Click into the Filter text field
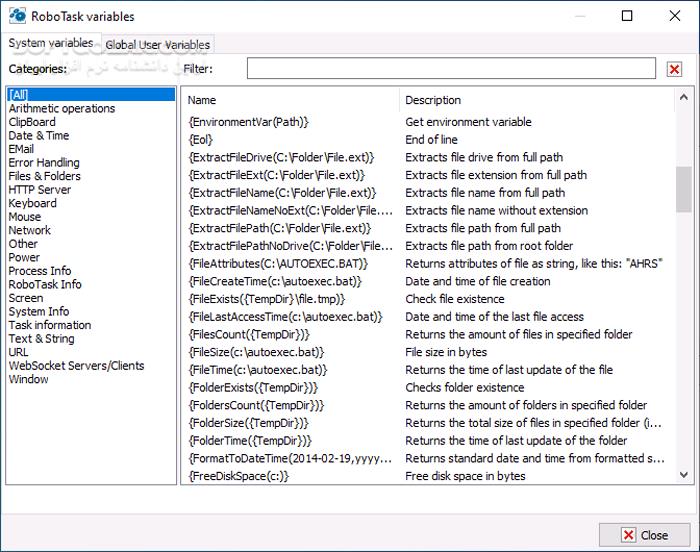Viewport: 700px width, 552px height. coord(451,68)
